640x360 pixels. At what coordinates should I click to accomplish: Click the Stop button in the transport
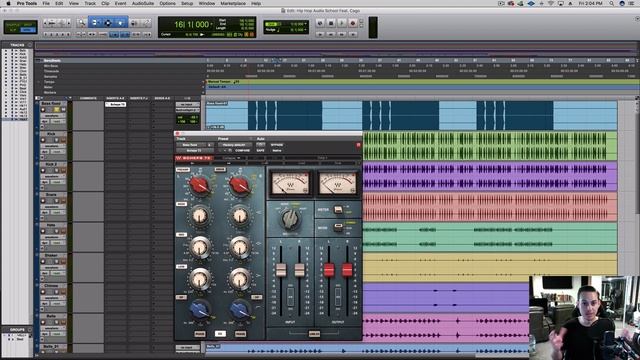(331, 23)
